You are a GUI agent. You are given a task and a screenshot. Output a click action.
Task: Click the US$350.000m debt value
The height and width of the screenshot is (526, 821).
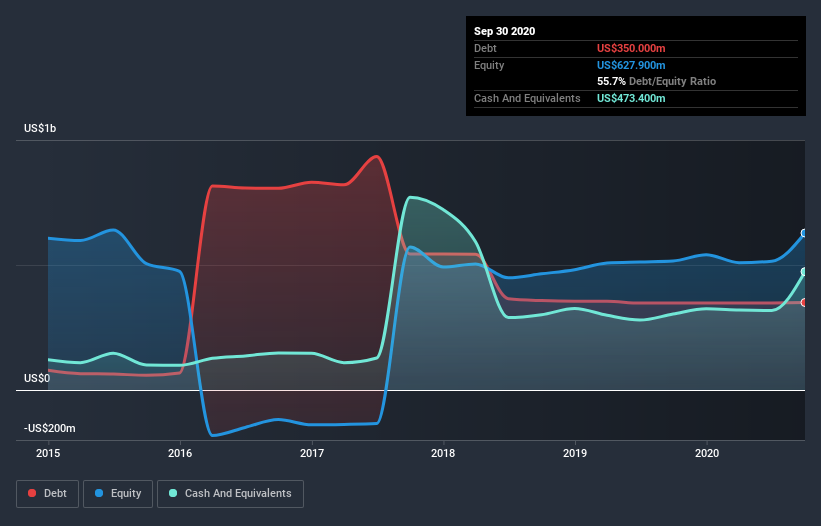click(631, 48)
